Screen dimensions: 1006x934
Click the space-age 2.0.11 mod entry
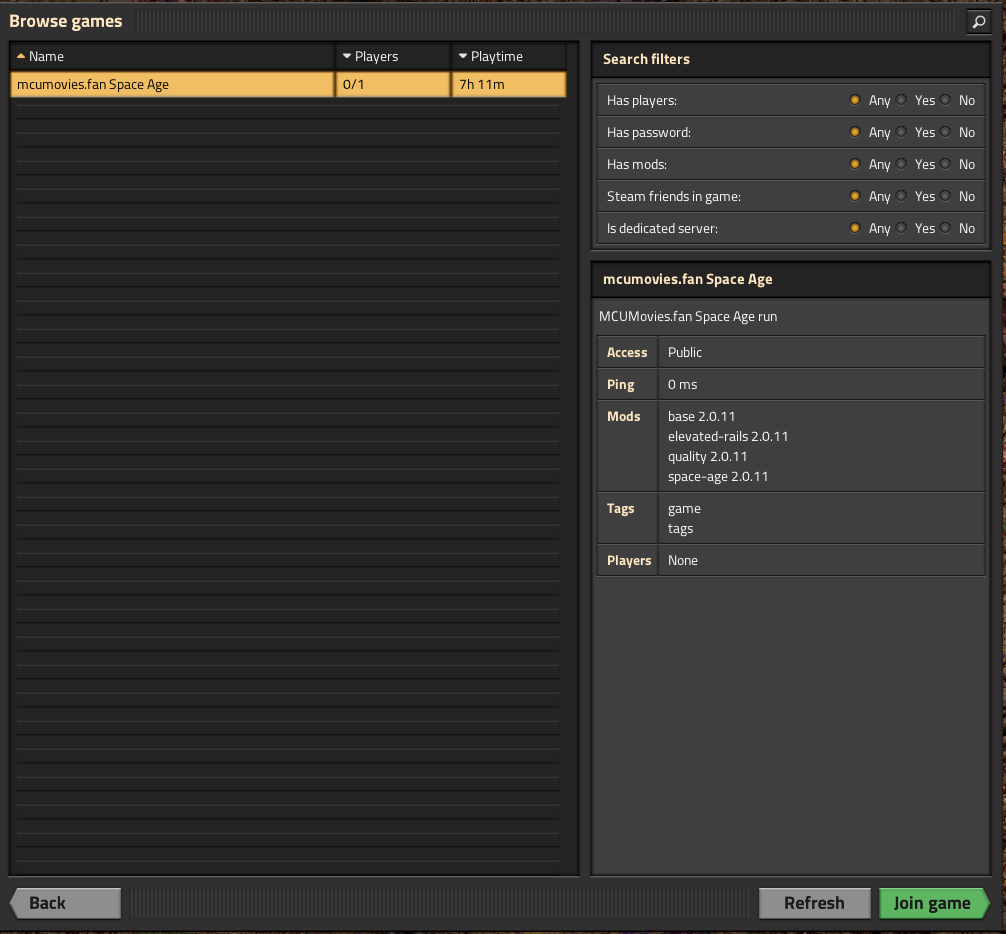click(x=717, y=477)
